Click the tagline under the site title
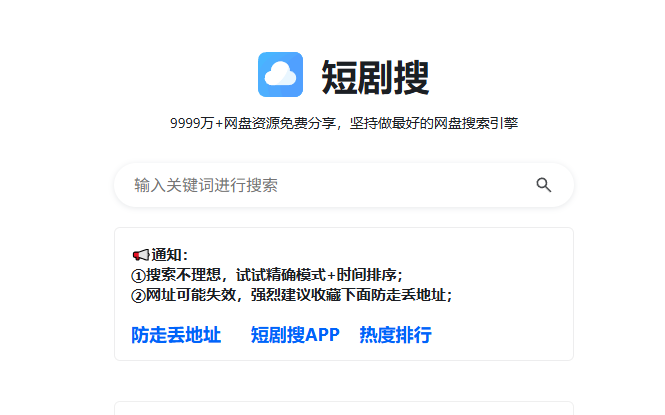 343,124
